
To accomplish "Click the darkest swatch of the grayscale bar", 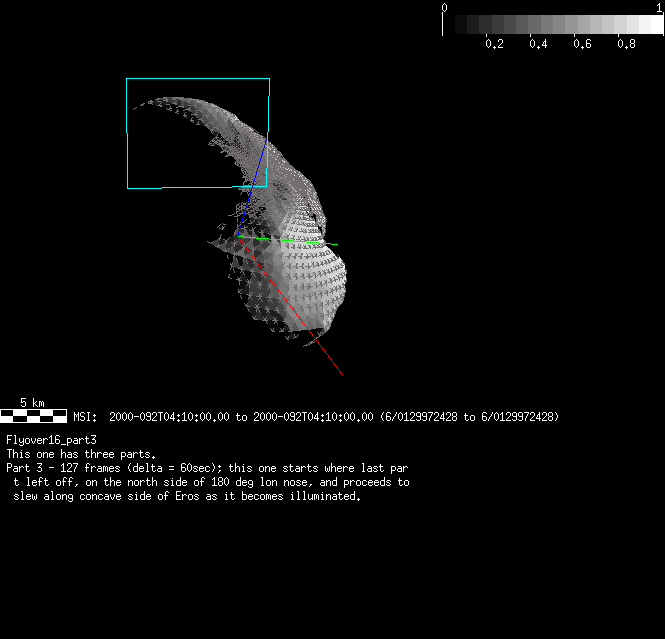I will 450,24.
